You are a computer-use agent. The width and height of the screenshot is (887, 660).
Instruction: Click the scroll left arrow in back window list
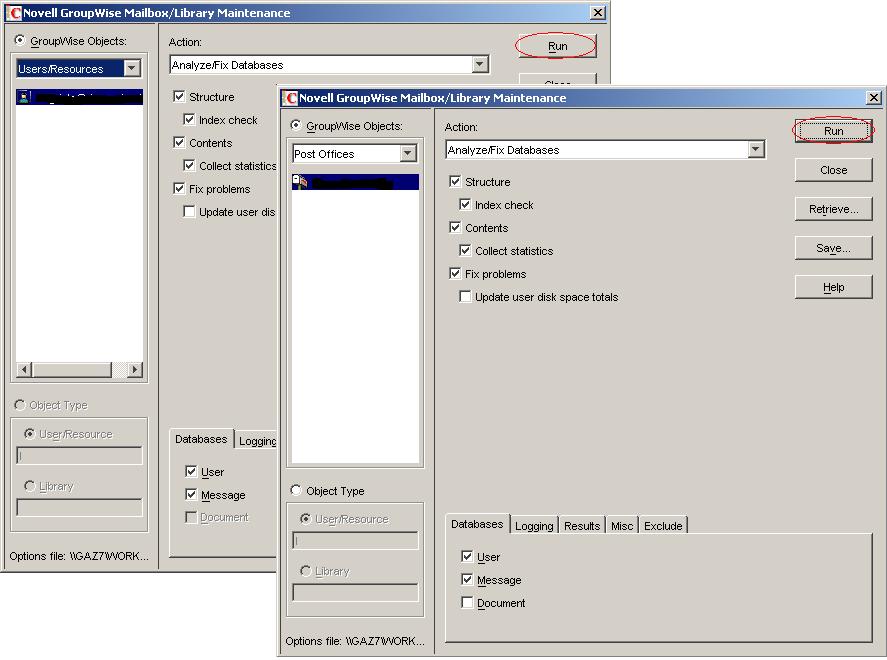[24, 370]
